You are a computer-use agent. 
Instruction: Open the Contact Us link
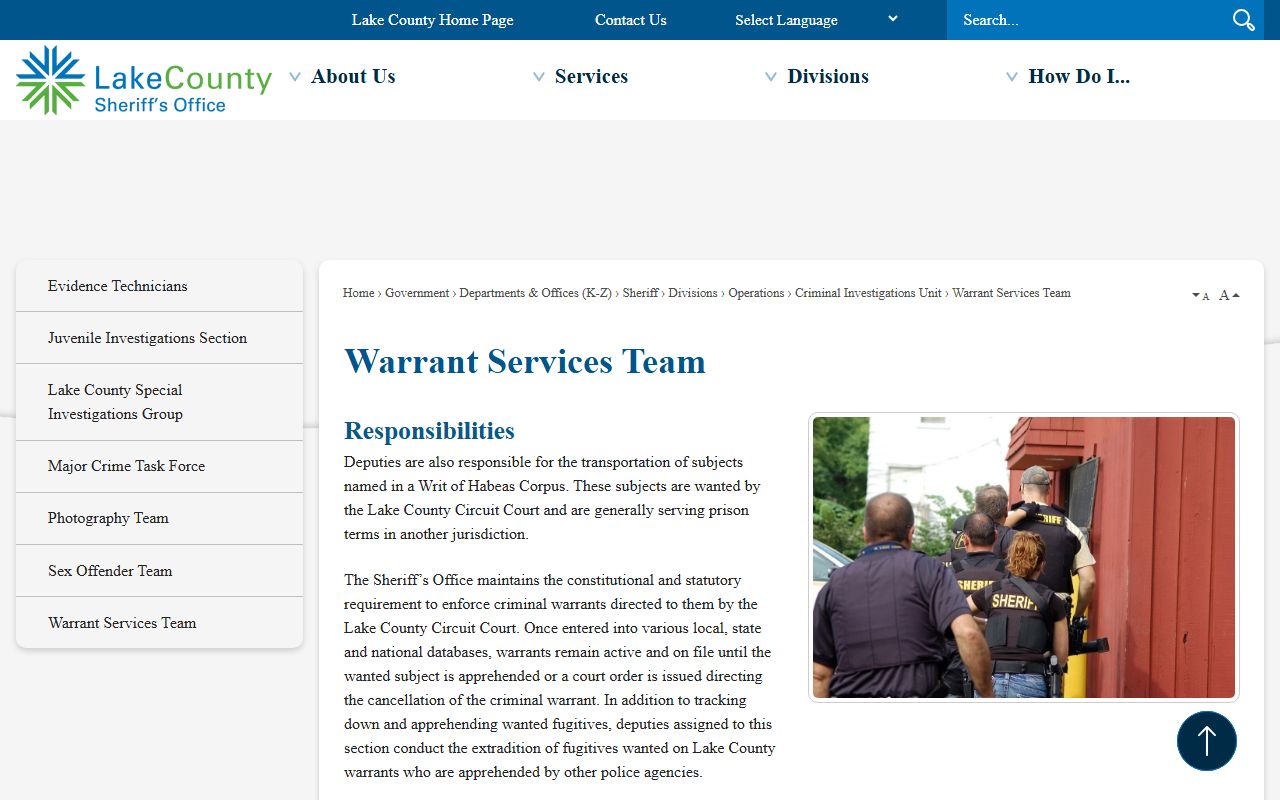pyautogui.click(x=631, y=20)
